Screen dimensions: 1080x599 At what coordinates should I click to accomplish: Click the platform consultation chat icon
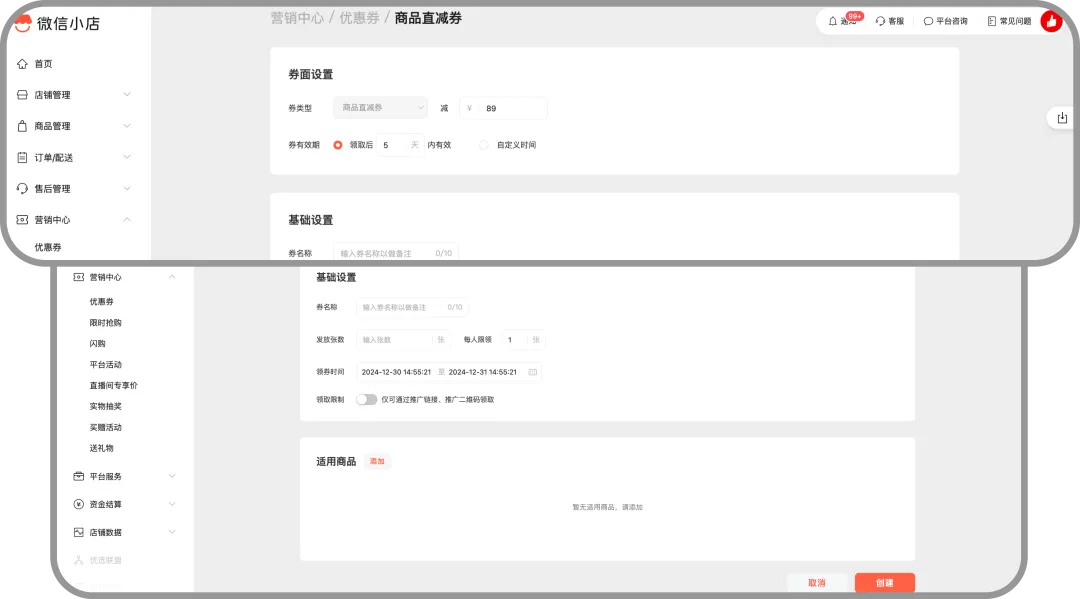928,21
